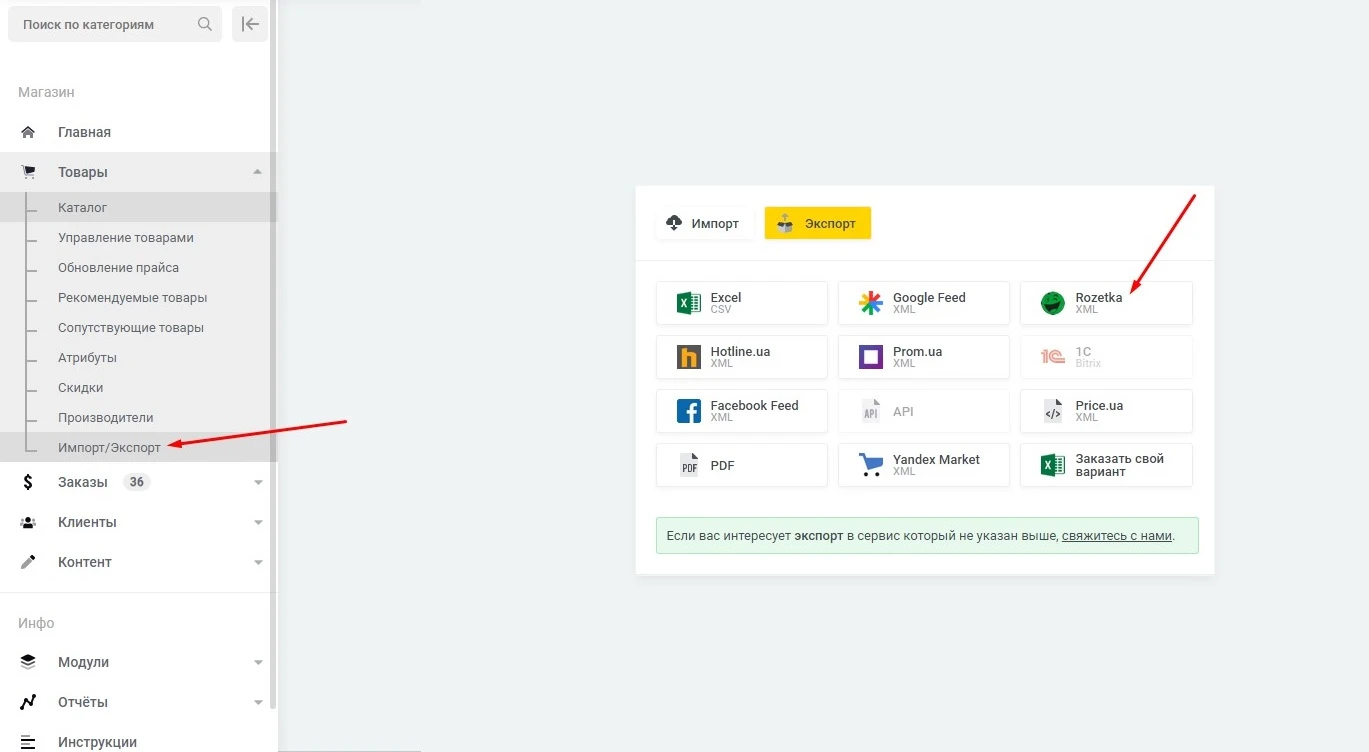Image resolution: width=1369 pixels, height=752 pixels.
Task: Open Импорт/Экспорт in the sidebar
Action: [109, 447]
